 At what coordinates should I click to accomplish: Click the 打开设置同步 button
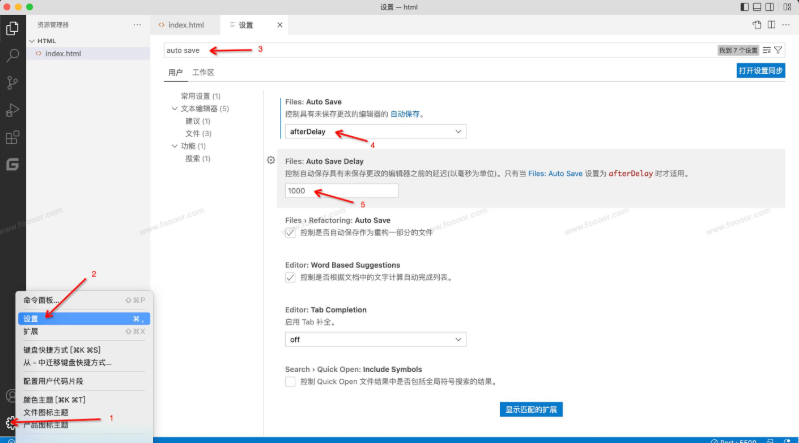pyautogui.click(x=760, y=71)
